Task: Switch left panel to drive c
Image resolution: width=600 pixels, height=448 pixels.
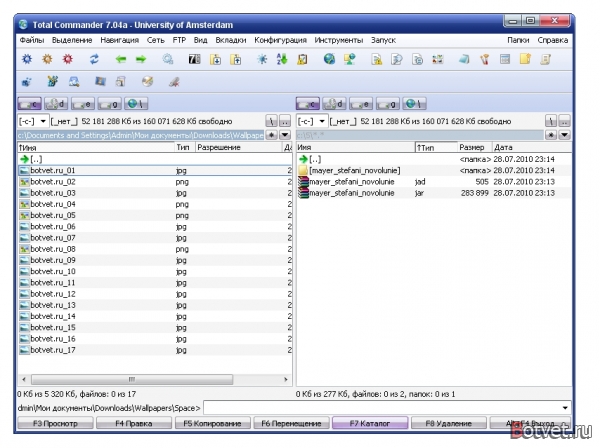Action: pyautogui.click(x=29, y=104)
